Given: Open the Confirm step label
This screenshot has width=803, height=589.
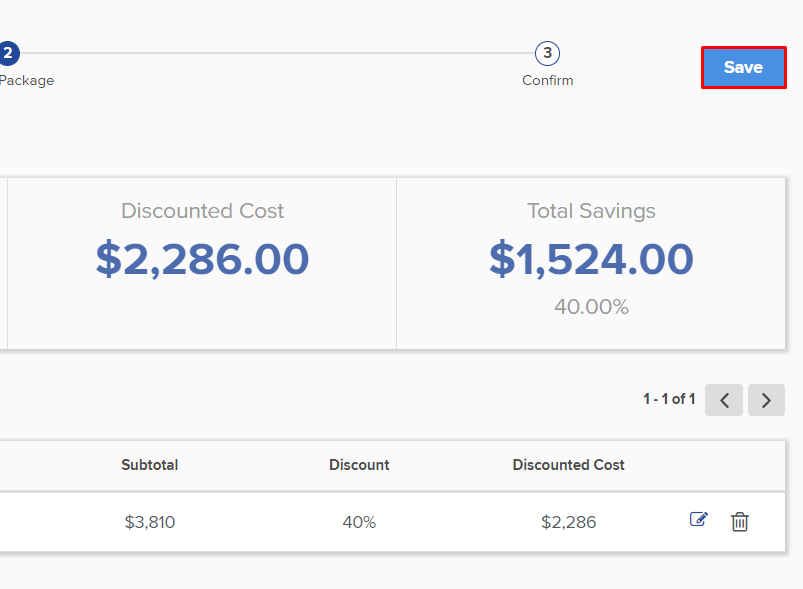Looking at the screenshot, I should pyautogui.click(x=547, y=80).
